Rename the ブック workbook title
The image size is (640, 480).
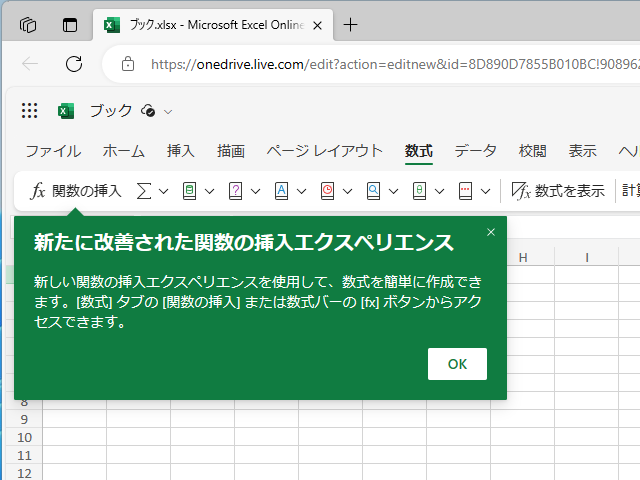pos(111,111)
